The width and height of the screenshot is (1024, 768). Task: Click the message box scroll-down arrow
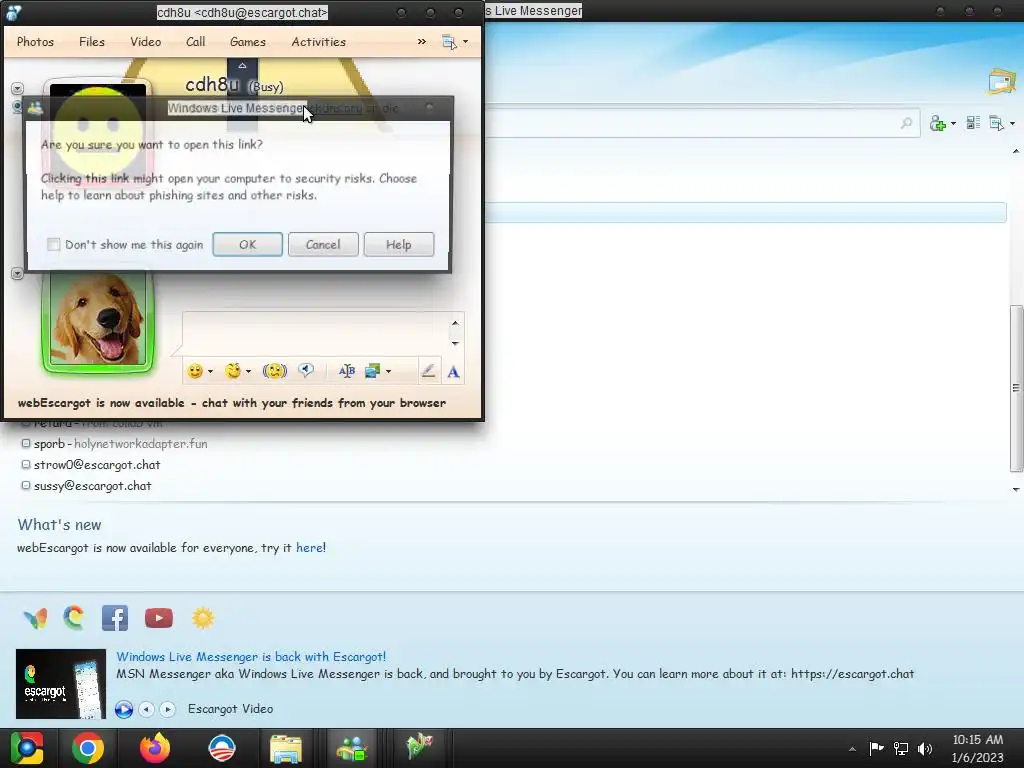click(455, 343)
